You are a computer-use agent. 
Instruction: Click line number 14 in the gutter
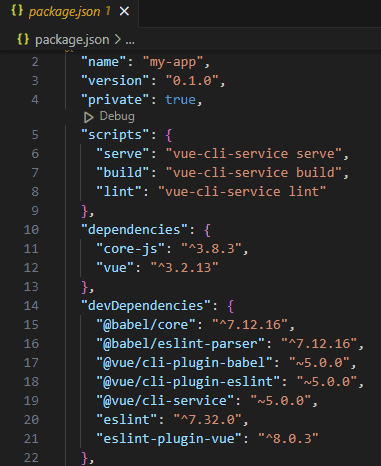31,306
